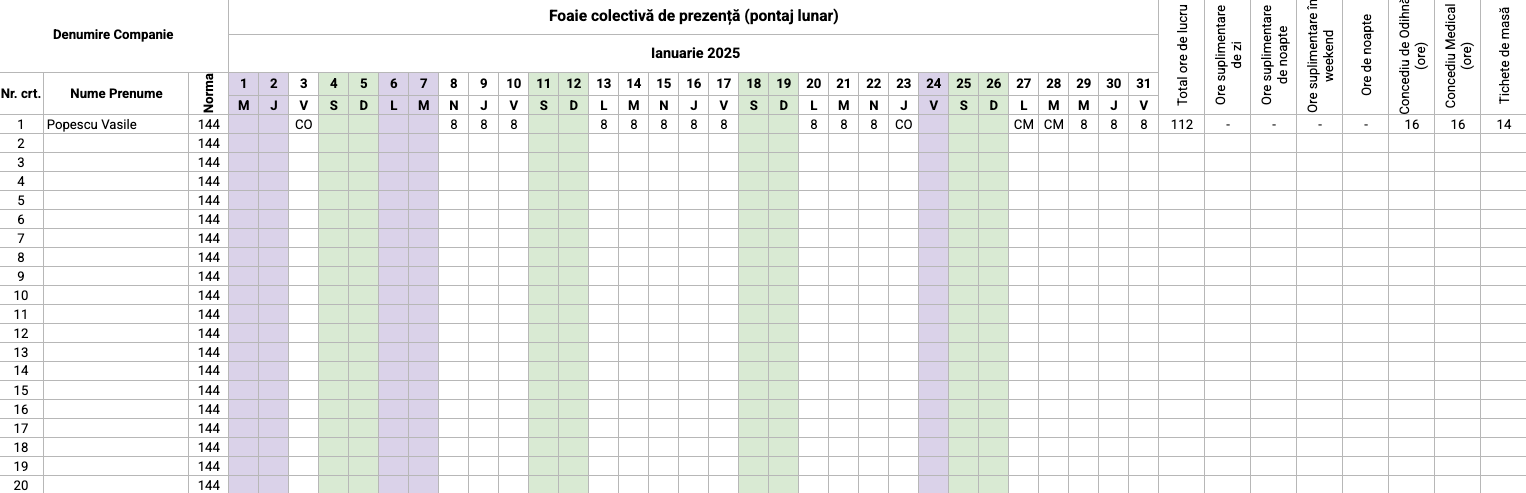Viewport: 1526px width, 493px height.
Task: Click the Total ore de lucru header
Action: tap(1182, 57)
